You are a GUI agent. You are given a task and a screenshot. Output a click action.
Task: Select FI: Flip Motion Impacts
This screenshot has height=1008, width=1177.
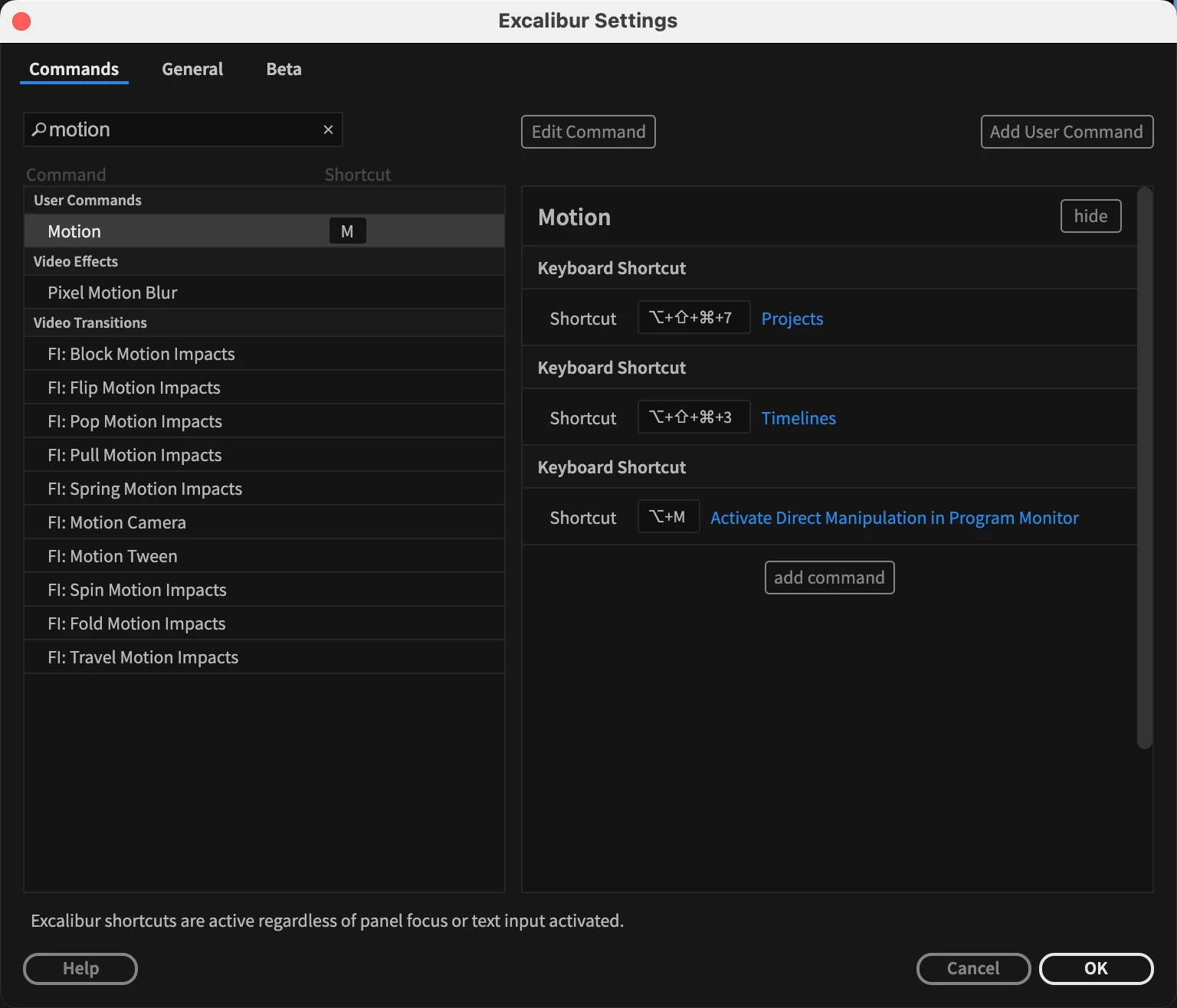coord(264,388)
